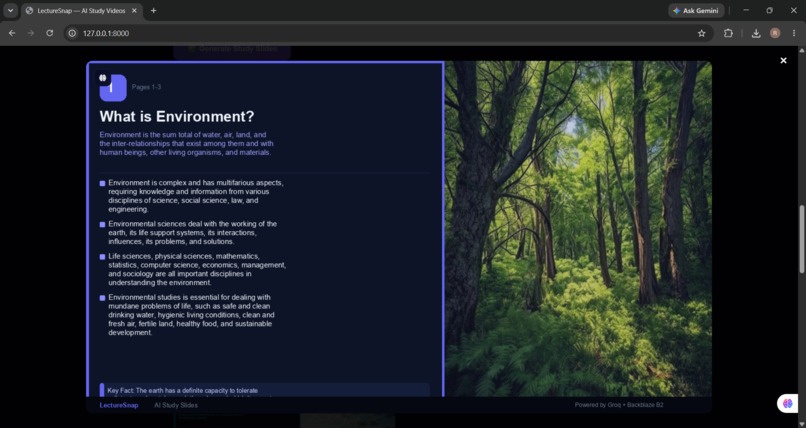806x428 pixels.
Task: Click the Generate Study Slides button behind overlay
Action: tap(232, 49)
